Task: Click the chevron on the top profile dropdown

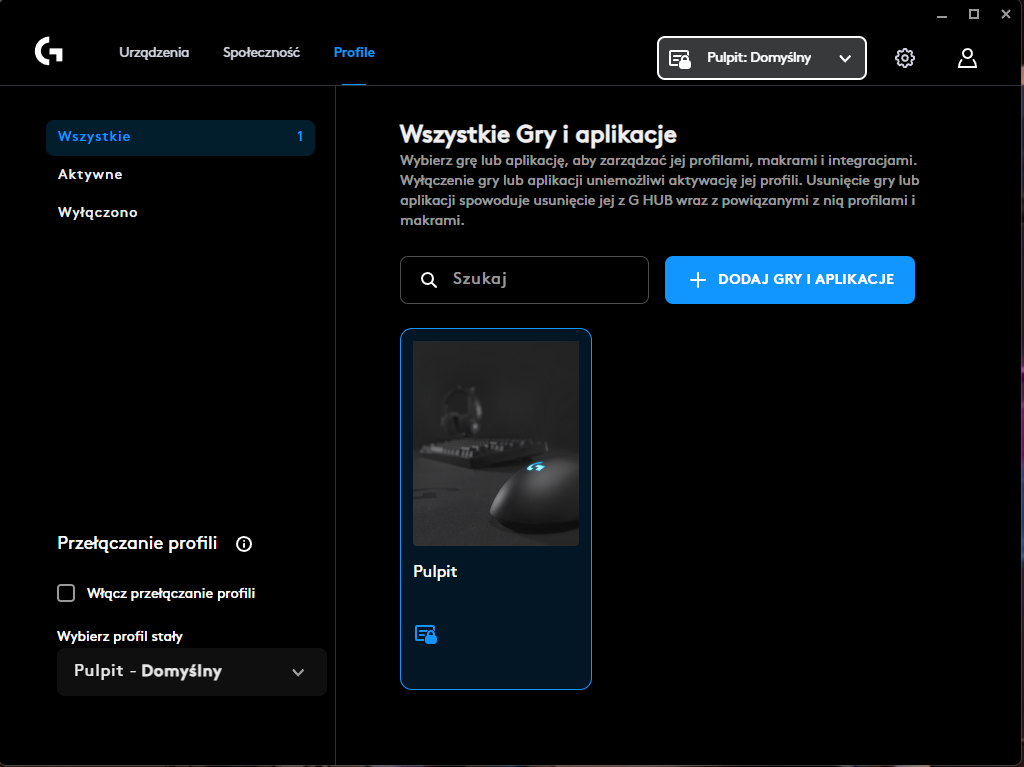Action: [845, 58]
